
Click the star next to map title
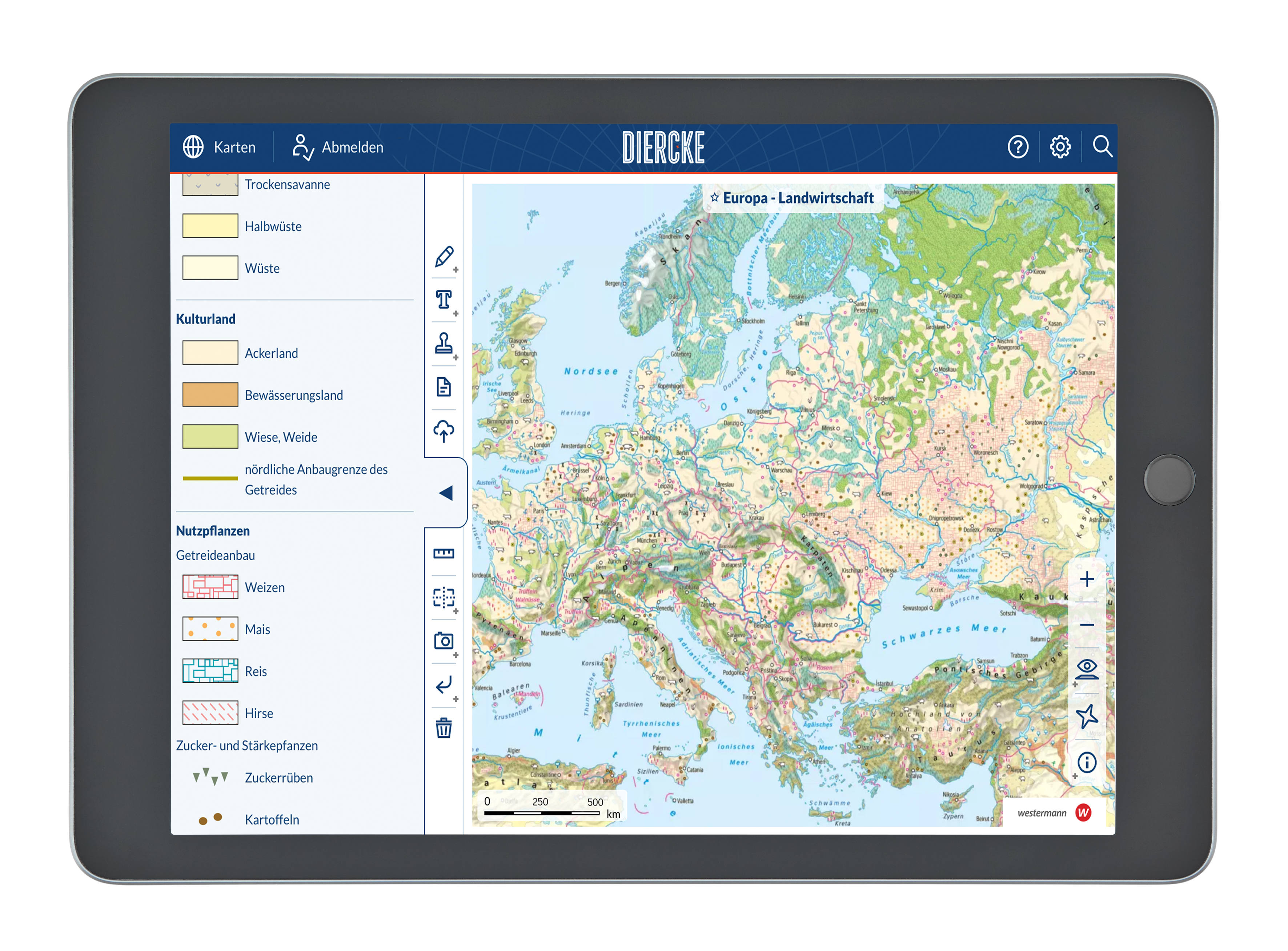(714, 197)
